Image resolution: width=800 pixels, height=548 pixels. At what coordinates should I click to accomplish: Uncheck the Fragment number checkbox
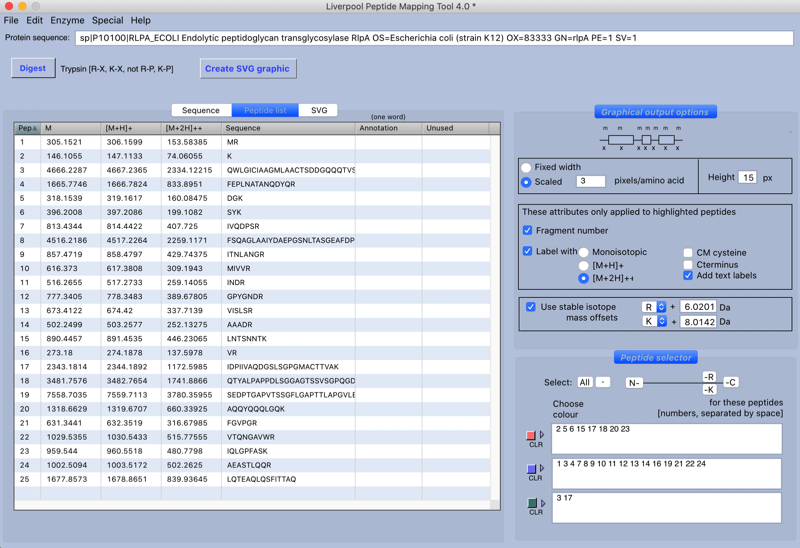[528, 230]
